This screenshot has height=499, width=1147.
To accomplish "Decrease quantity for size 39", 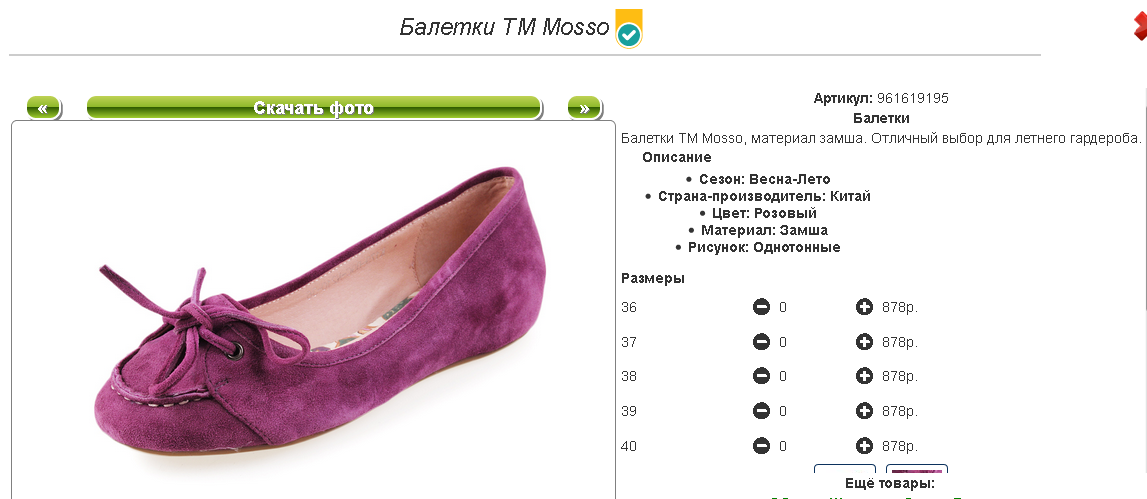I will point(761,411).
